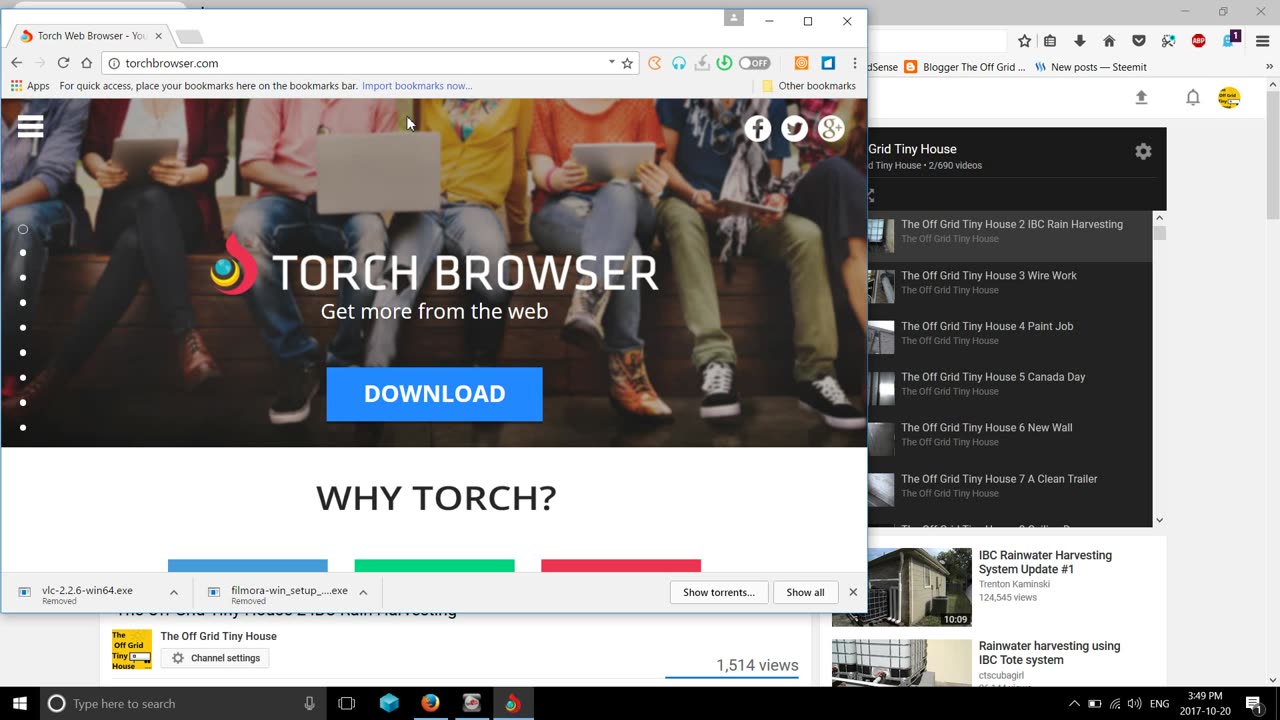Viewport: 1280px width, 720px height.
Task: Open the address bar dropdown arrow
Action: click(x=611, y=63)
